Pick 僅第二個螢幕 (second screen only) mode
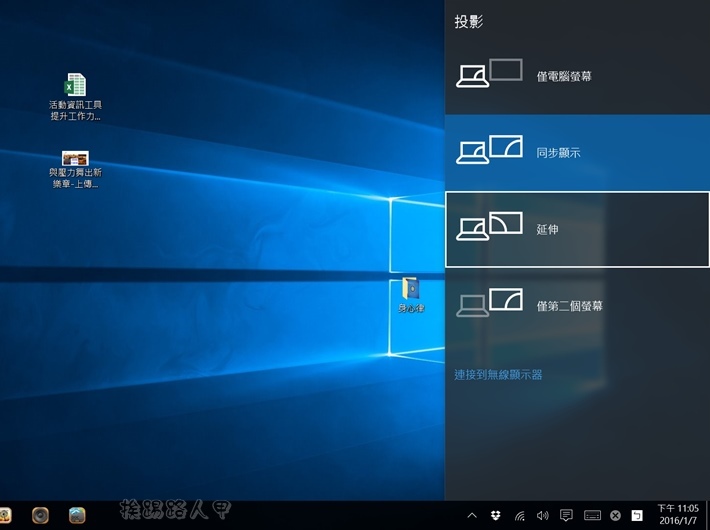Screen dimensions: 710x530 (577, 306)
